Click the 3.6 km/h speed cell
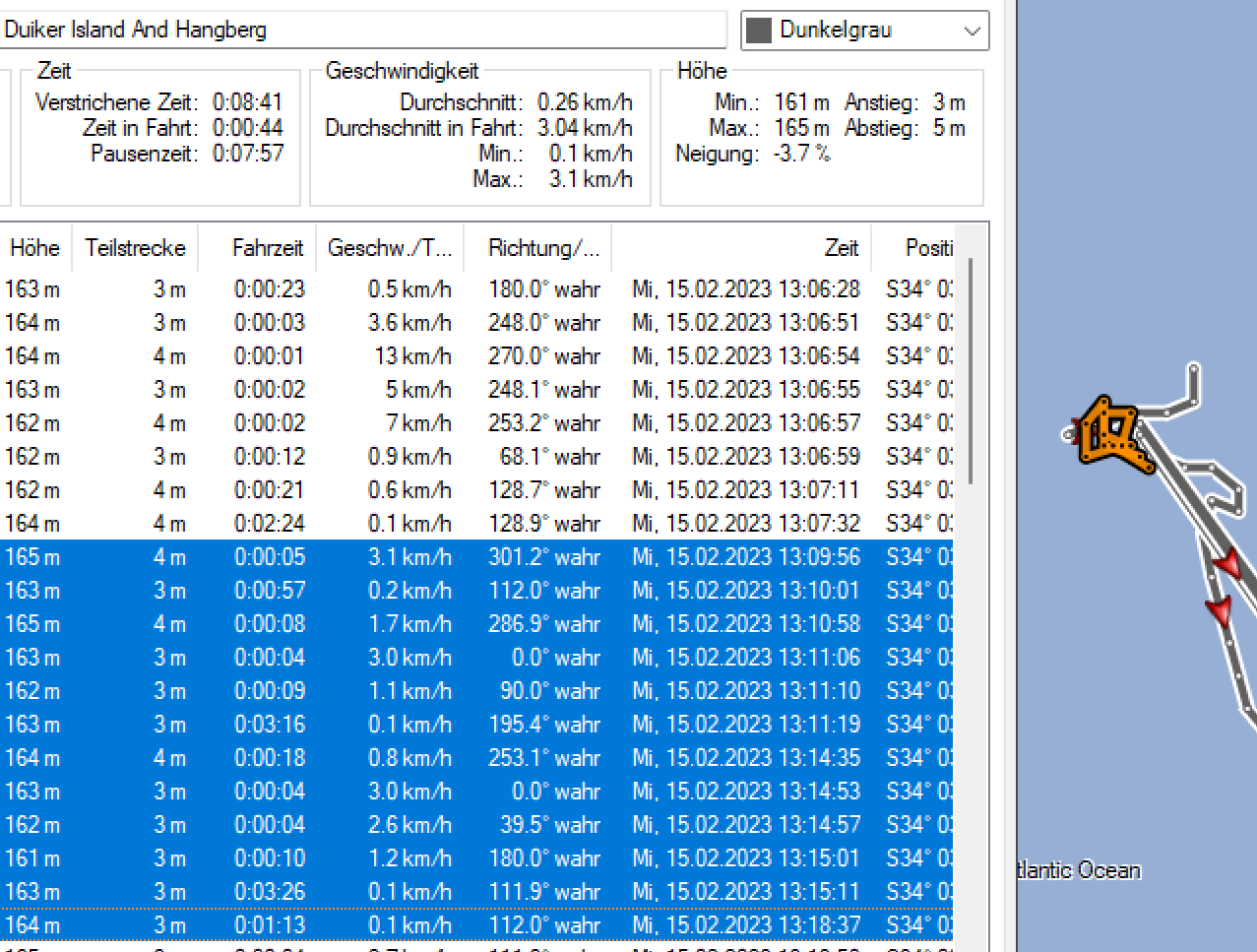Image resolution: width=1257 pixels, height=952 pixels. [x=410, y=323]
